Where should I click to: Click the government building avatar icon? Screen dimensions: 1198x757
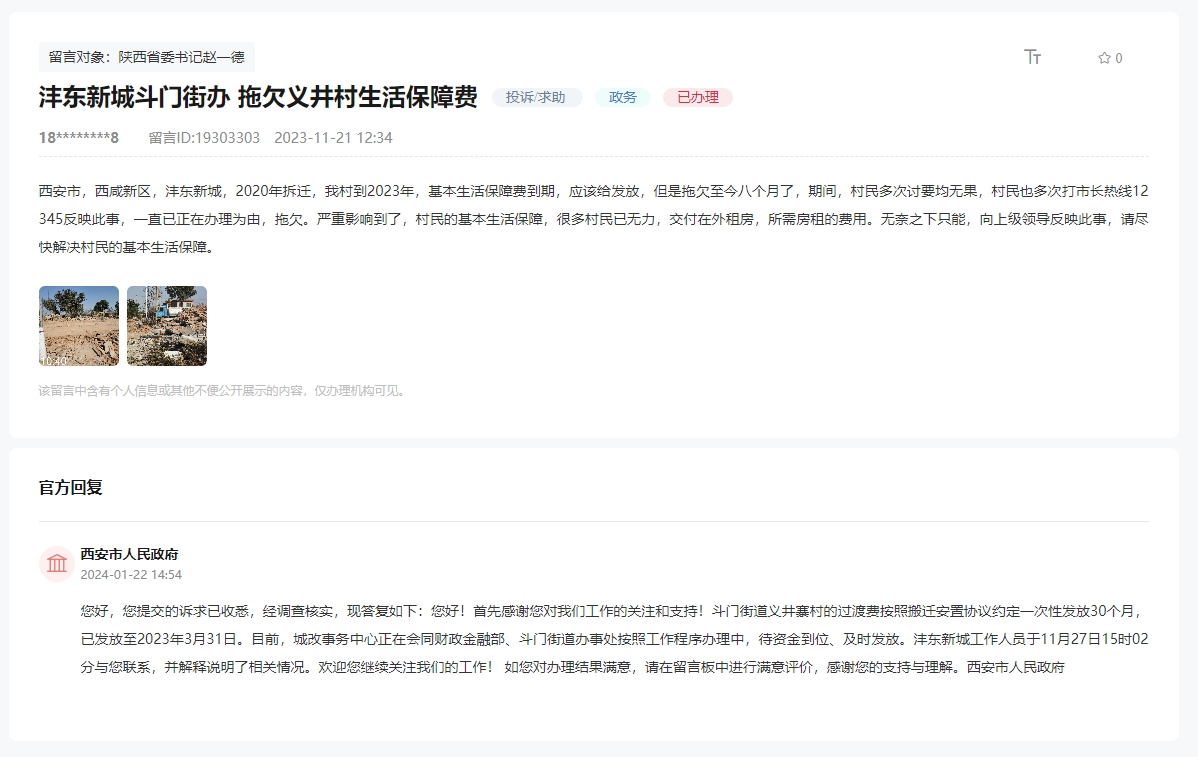57,563
